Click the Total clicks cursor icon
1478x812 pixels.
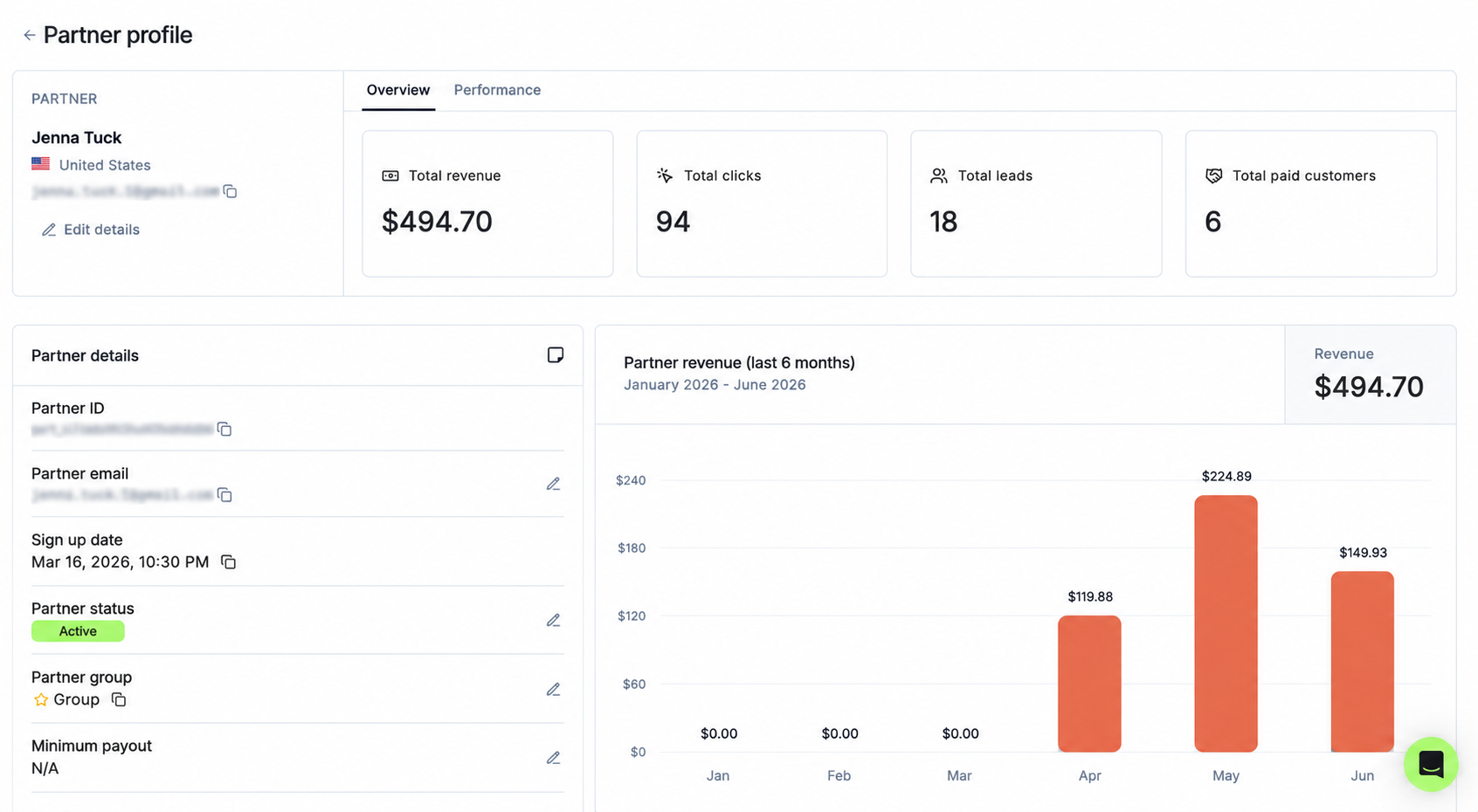pos(665,175)
